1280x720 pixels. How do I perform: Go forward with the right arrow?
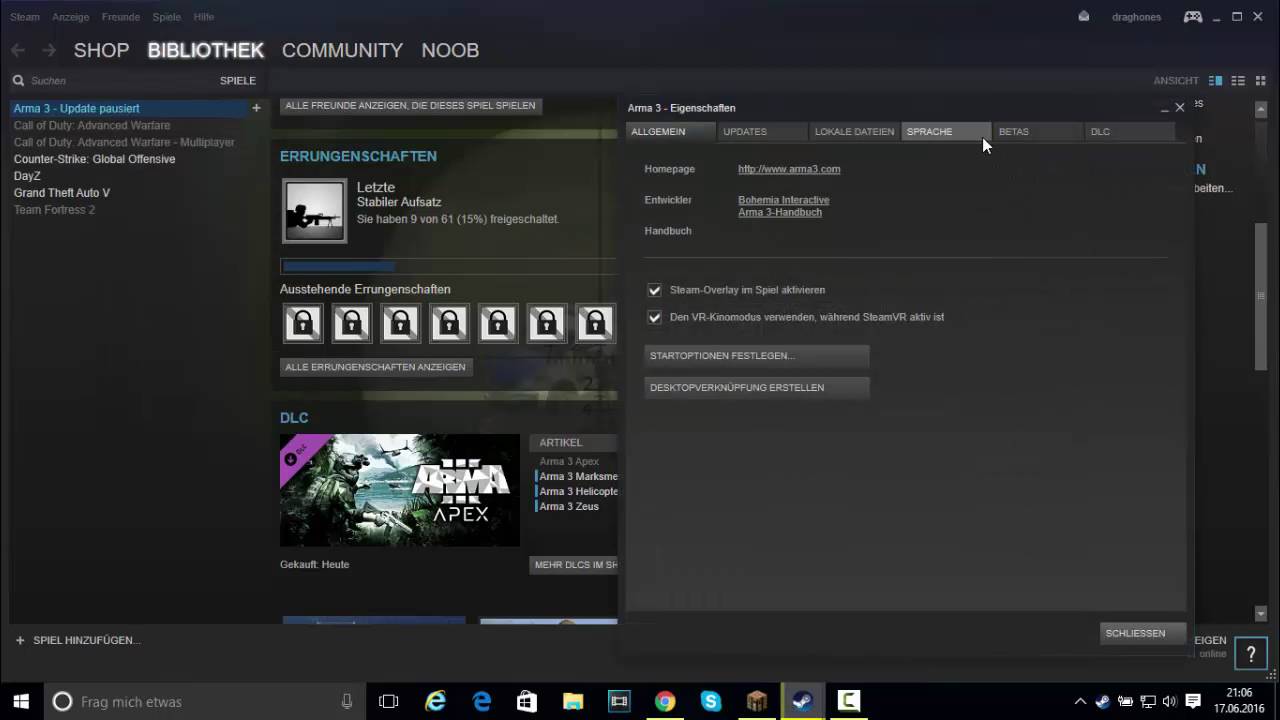[x=49, y=50]
